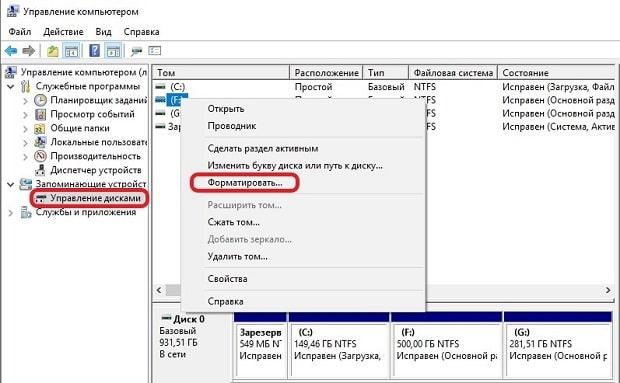Select Task Scheduler icon in tree
This screenshot has height=383, width=620.
point(40,100)
